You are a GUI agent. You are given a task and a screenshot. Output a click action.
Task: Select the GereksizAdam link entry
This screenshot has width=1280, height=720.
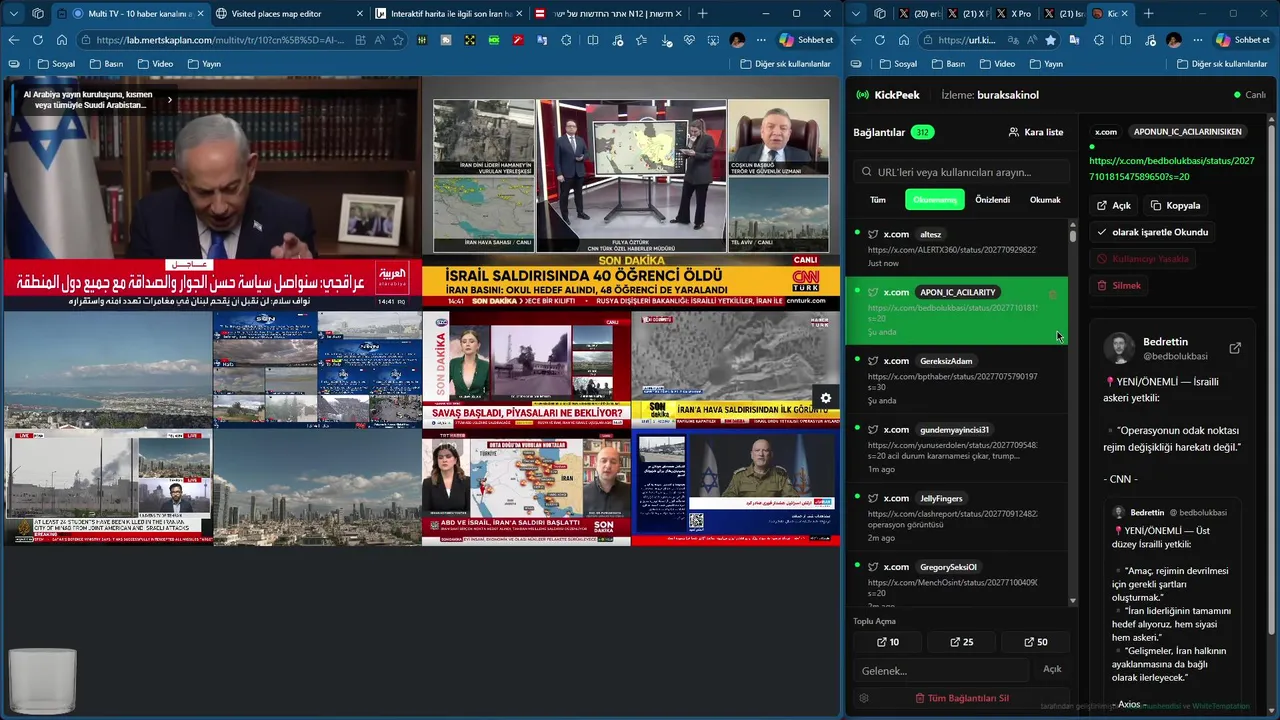957,380
